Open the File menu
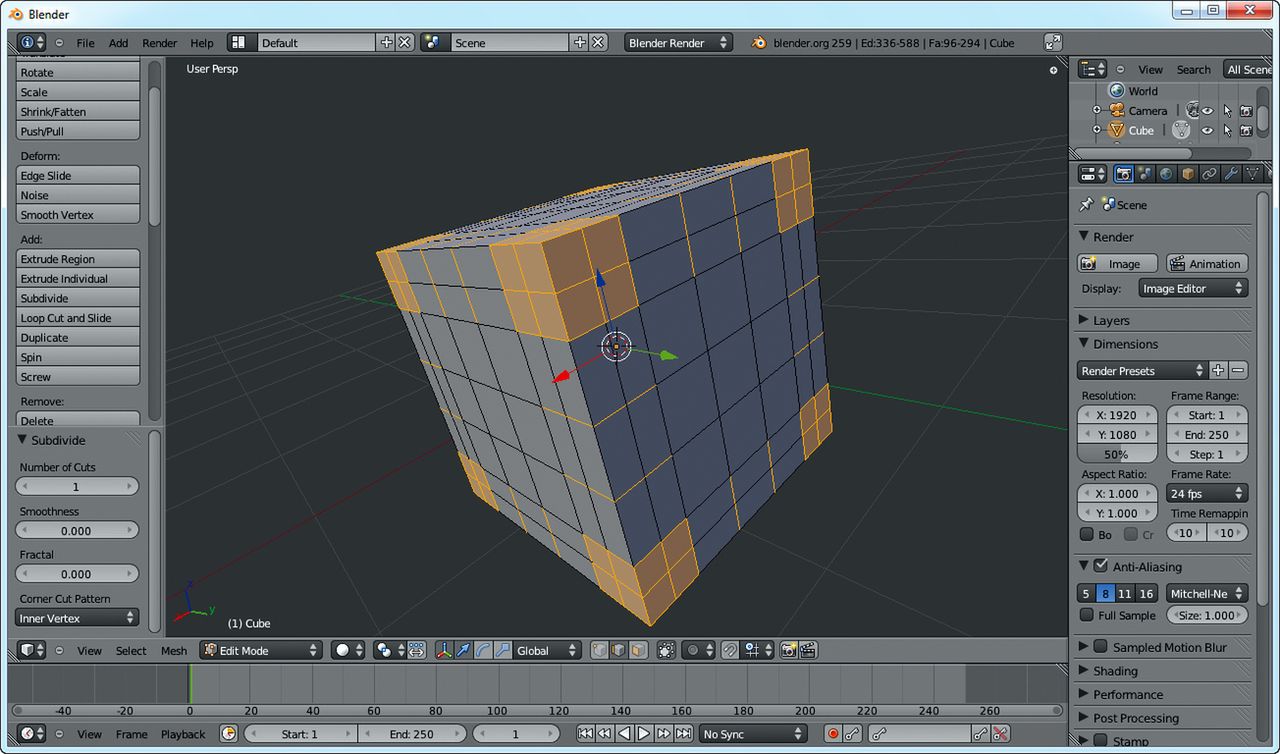Screen dimensions: 1280x754 coord(86,43)
